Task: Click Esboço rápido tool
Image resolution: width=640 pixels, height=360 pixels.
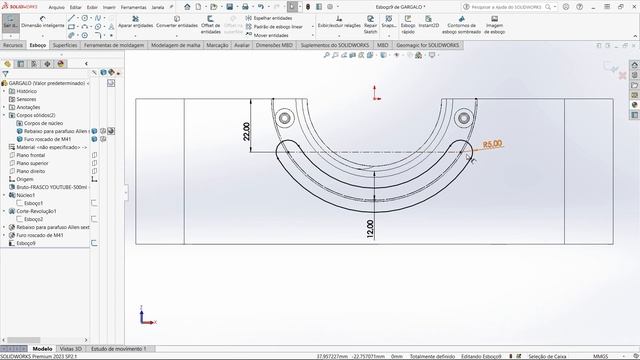Action: point(408,25)
